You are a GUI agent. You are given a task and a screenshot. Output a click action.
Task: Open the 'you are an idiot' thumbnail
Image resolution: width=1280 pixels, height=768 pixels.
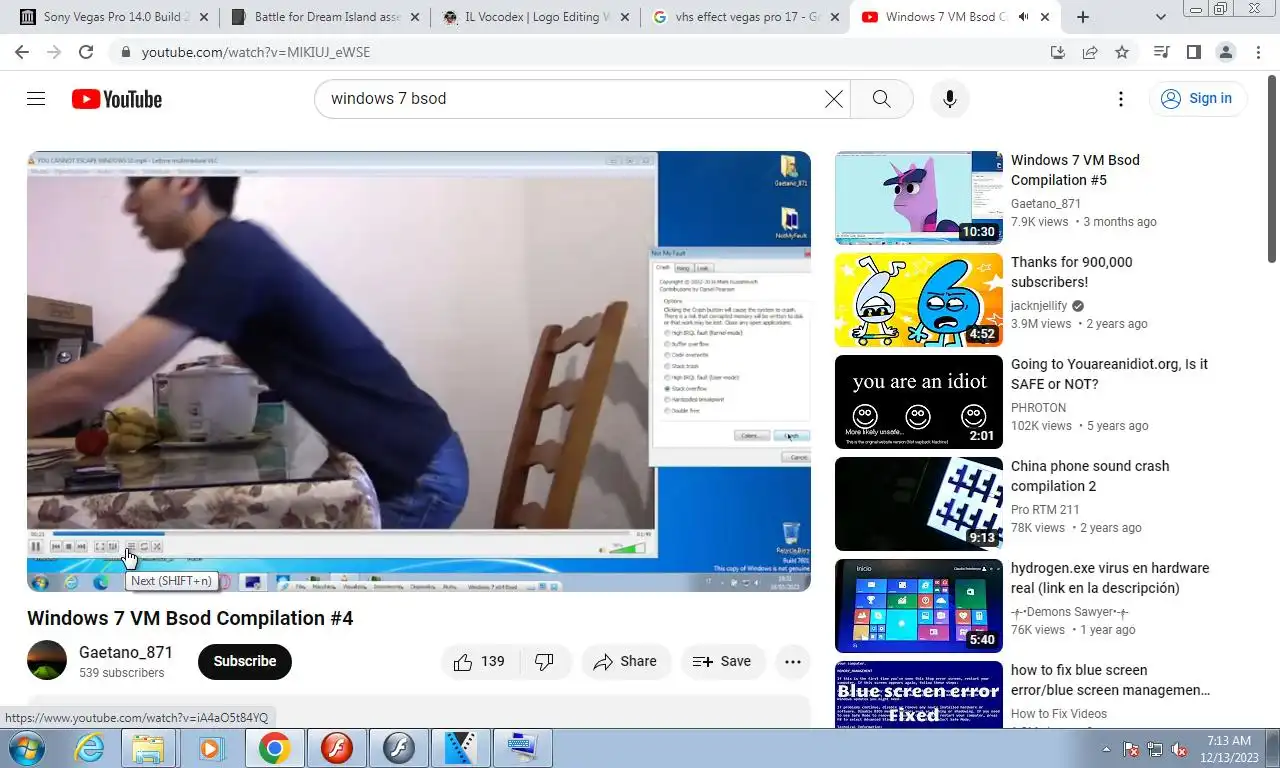[919, 402]
